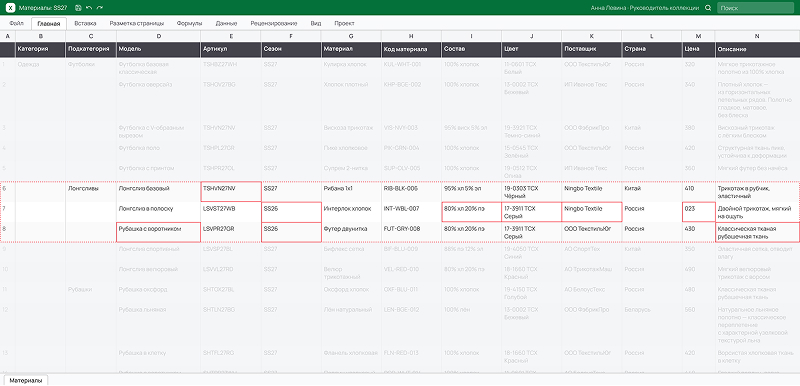This screenshot has height=386, width=800.
Task: Switch to the Вид tab
Action: click(x=316, y=23)
